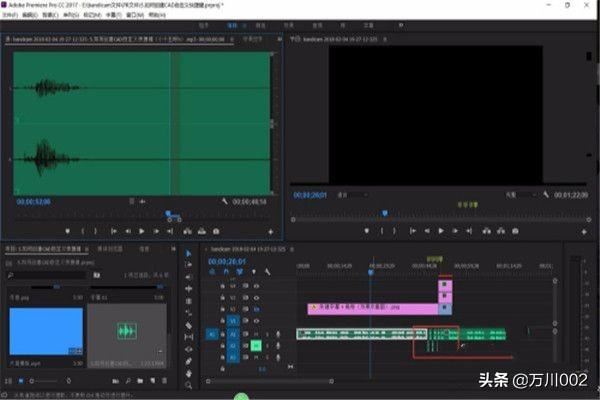This screenshot has width=600, height=400.
Task: Switch to the Media Browser tab
Action: 110,249
